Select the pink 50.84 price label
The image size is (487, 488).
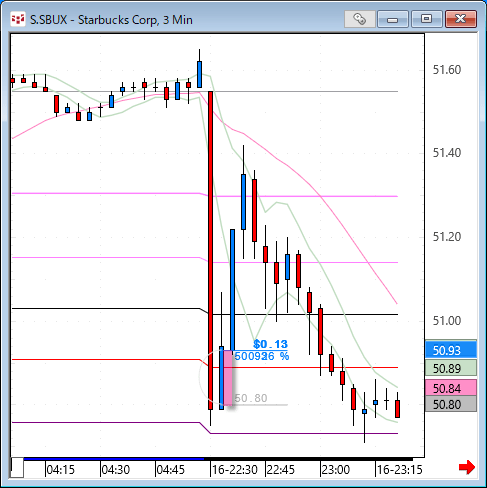[451, 388]
